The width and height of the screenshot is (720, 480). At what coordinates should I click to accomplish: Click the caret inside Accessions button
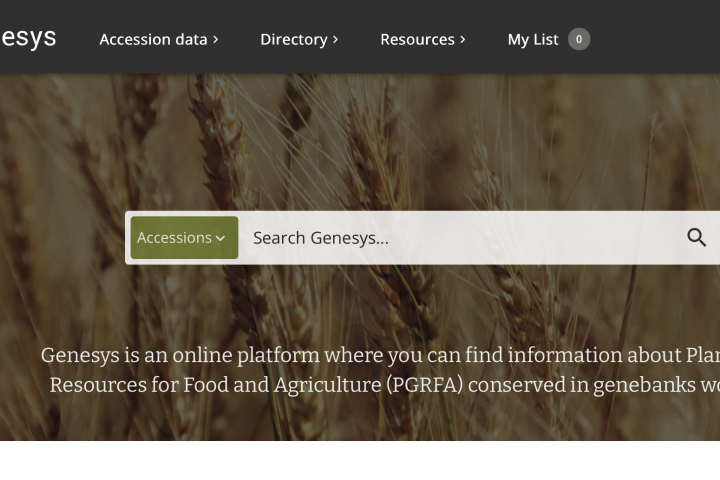coord(220,238)
